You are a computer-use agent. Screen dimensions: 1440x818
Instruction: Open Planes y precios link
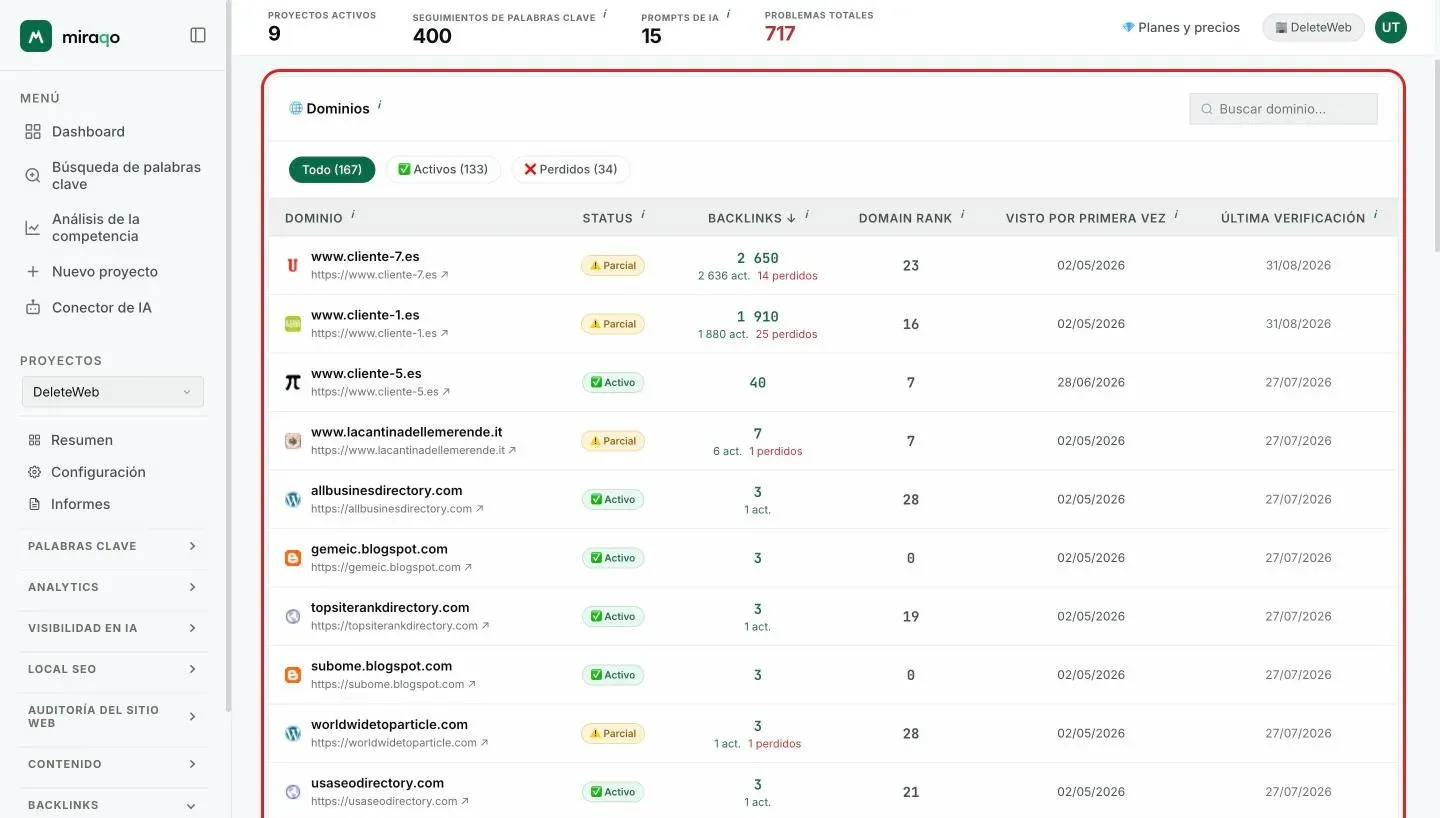coord(1181,27)
